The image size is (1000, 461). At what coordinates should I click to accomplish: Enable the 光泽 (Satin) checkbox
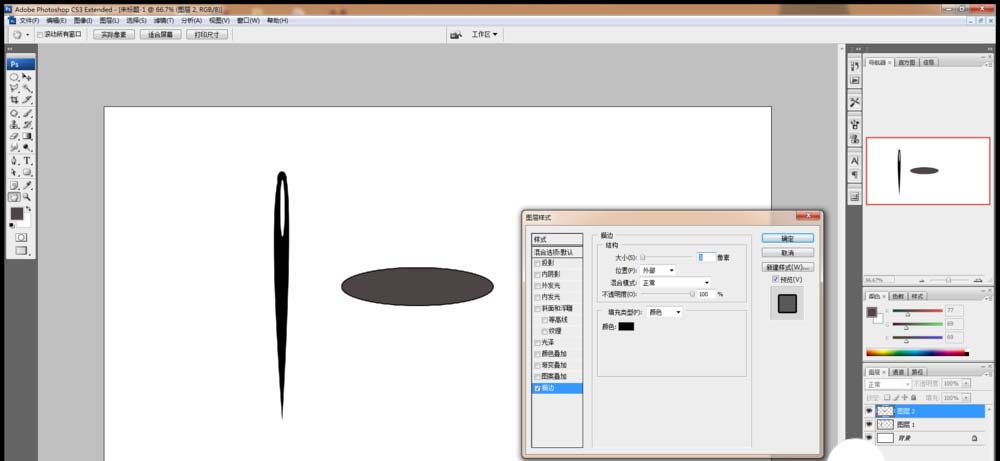click(537, 342)
